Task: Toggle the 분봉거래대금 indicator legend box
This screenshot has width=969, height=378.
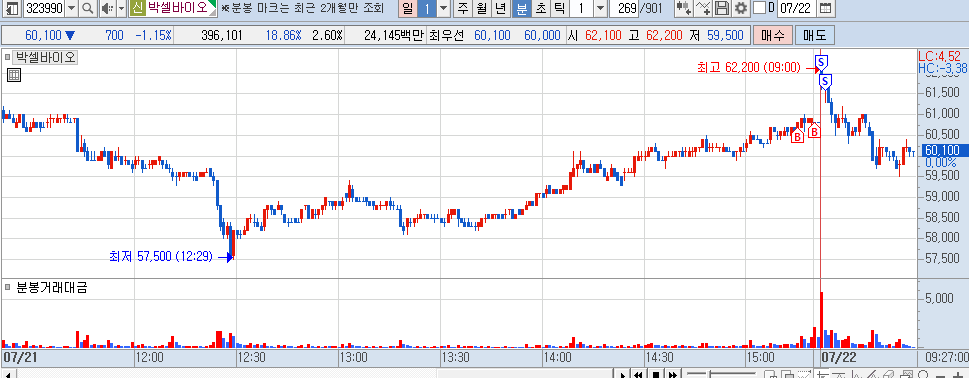Action: pos(8,287)
